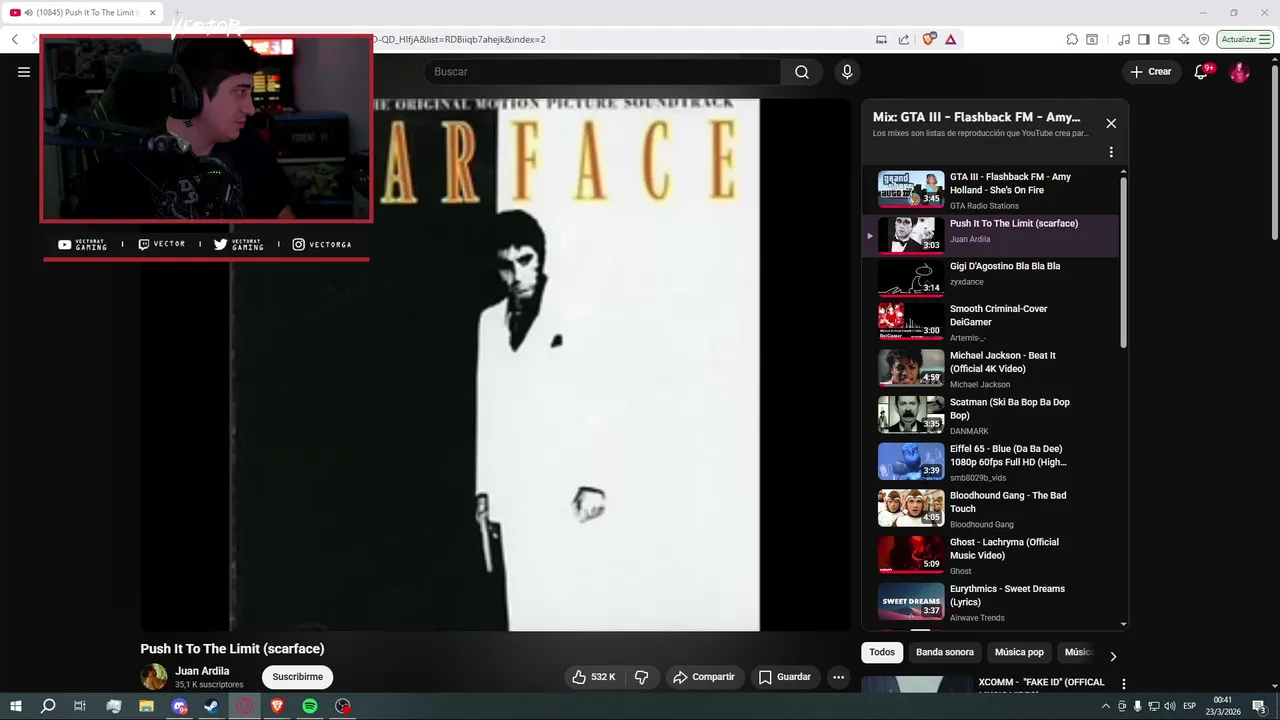The image size is (1280, 720).
Task: Select the Todos filter chip
Action: point(882,652)
